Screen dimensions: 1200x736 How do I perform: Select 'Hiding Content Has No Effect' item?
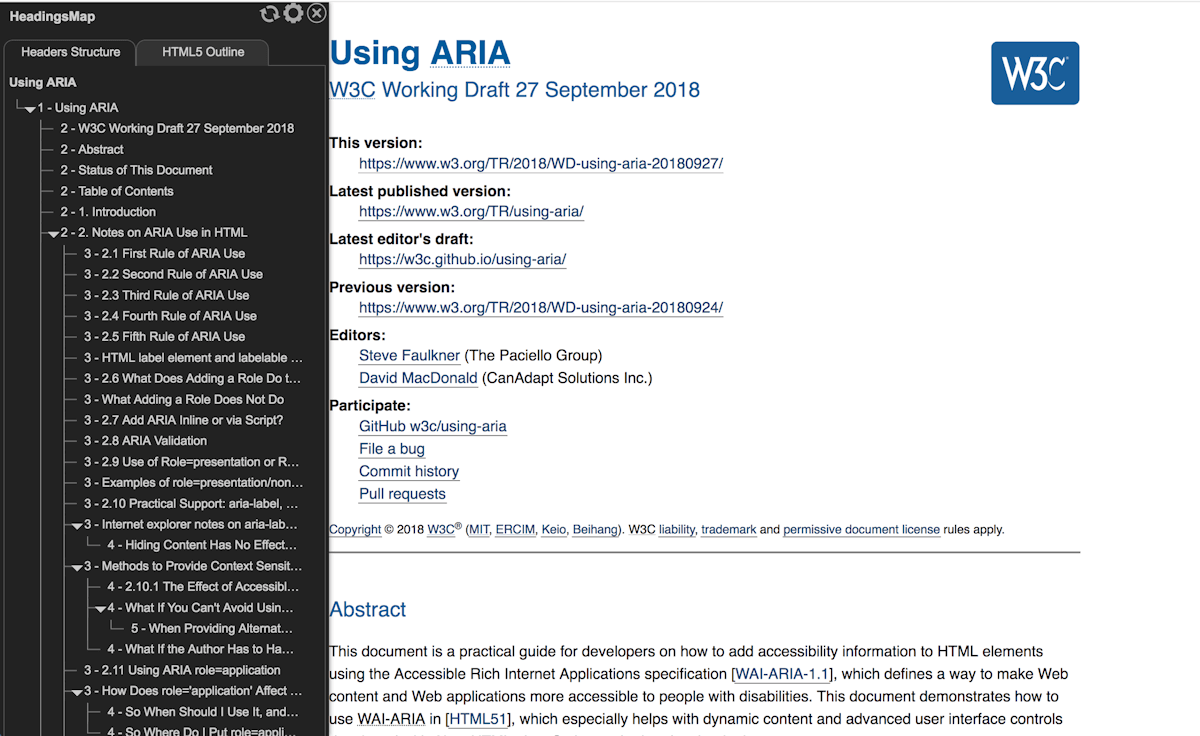click(202, 545)
